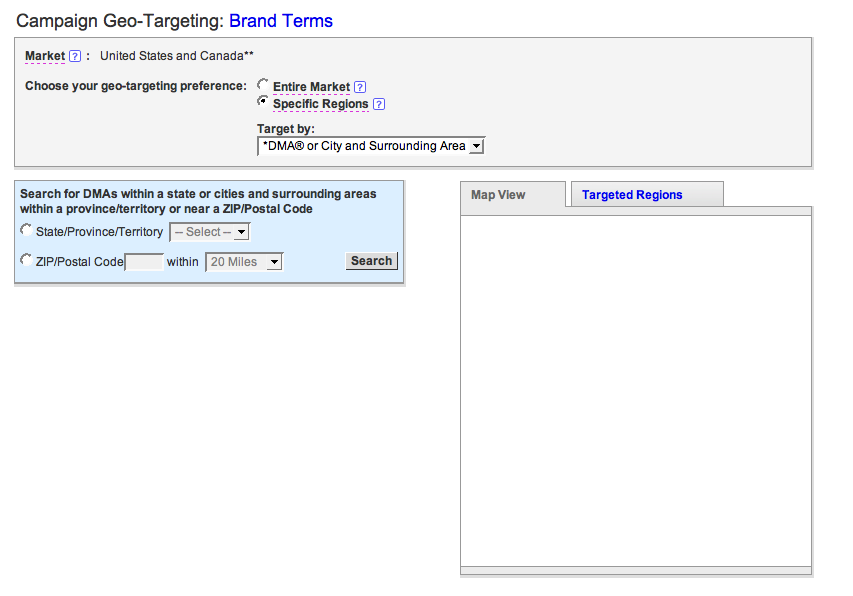This screenshot has height=596, width=853.
Task: Click the ZIP/Postal Code text field
Action: (x=144, y=262)
